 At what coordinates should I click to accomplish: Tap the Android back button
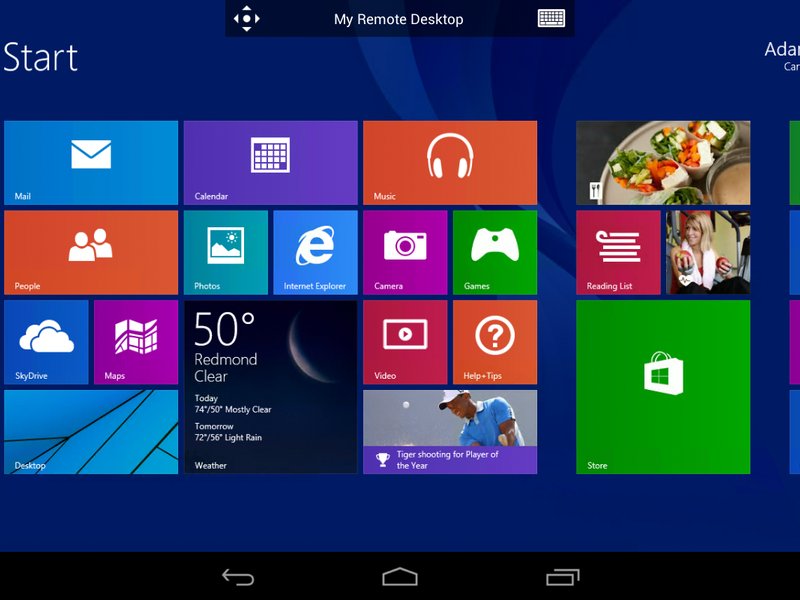tap(238, 577)
